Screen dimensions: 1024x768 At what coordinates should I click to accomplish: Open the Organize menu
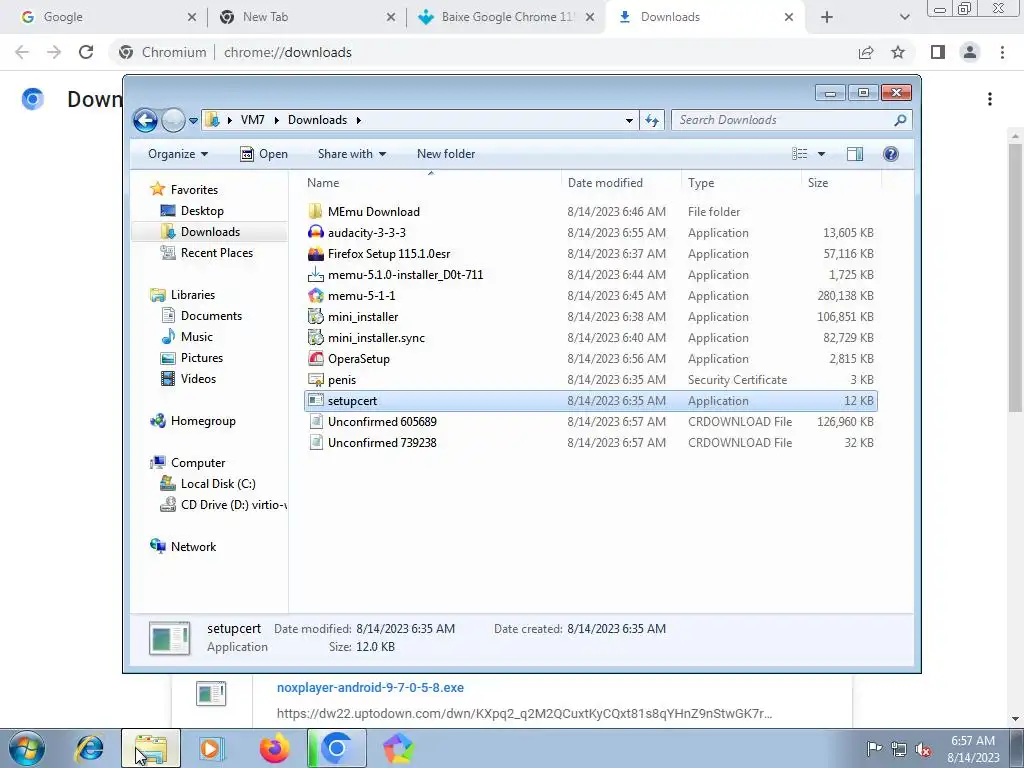[178, 154]
